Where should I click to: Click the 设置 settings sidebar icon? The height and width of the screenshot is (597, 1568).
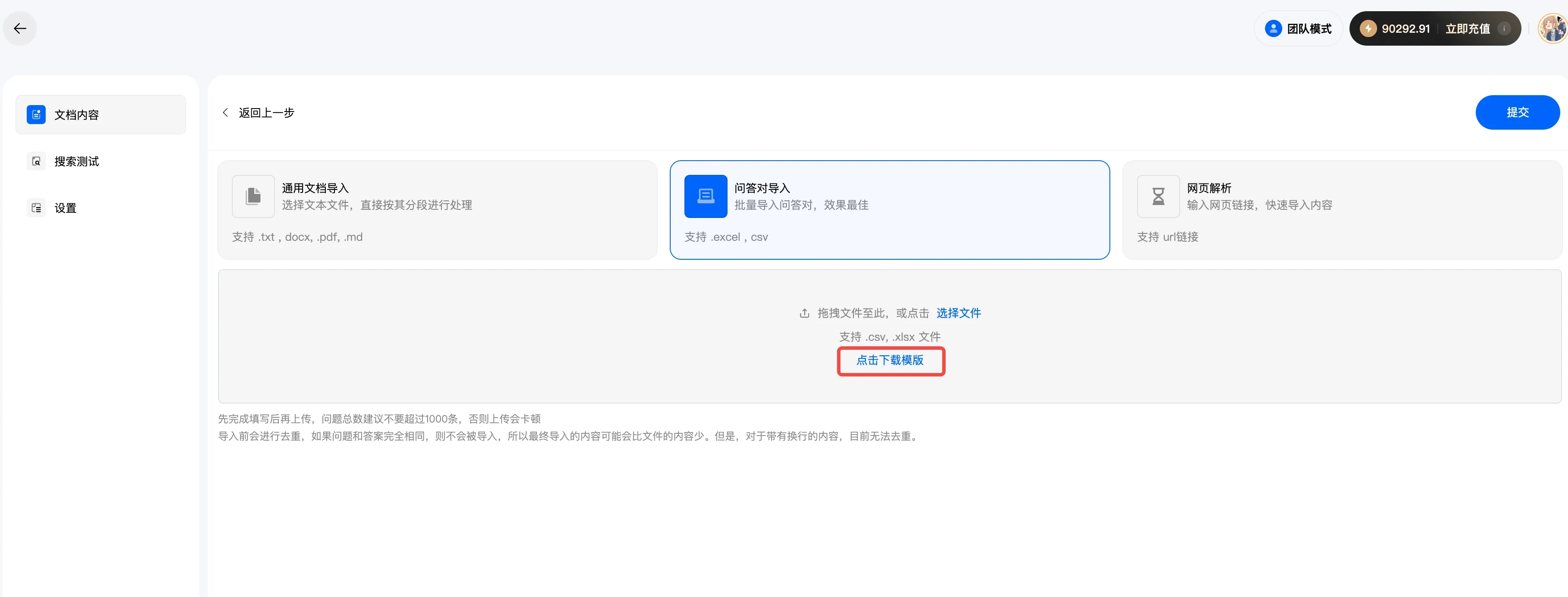(36, 208)
